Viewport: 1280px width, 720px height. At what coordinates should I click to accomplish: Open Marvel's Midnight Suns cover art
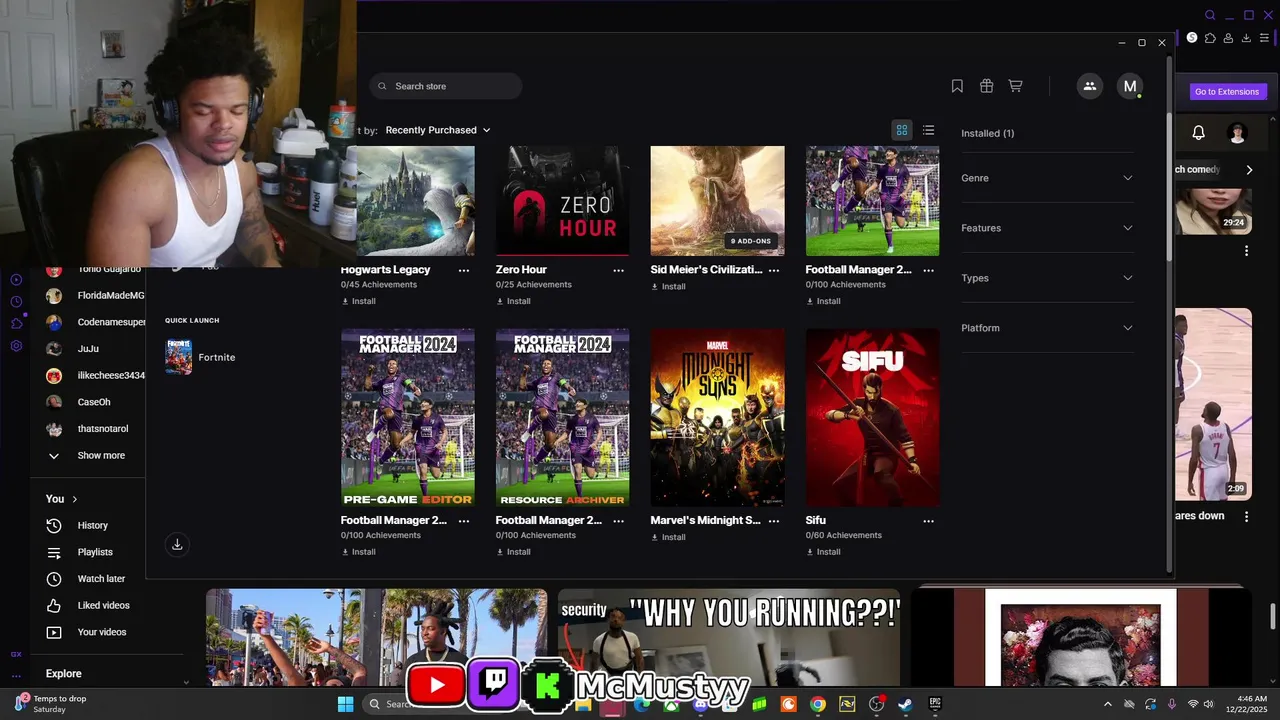pyautogui.click(x=717, y=417)
